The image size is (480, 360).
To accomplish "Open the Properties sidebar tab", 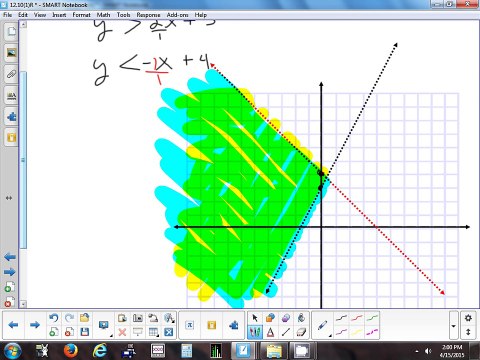I will click(x=11, y=96).
